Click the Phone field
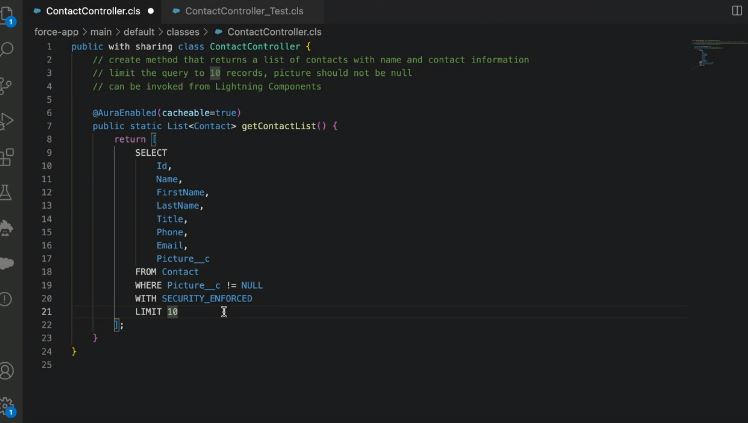Screen dimensions: 748x423 pyautogui.click(x=170, y=232)
